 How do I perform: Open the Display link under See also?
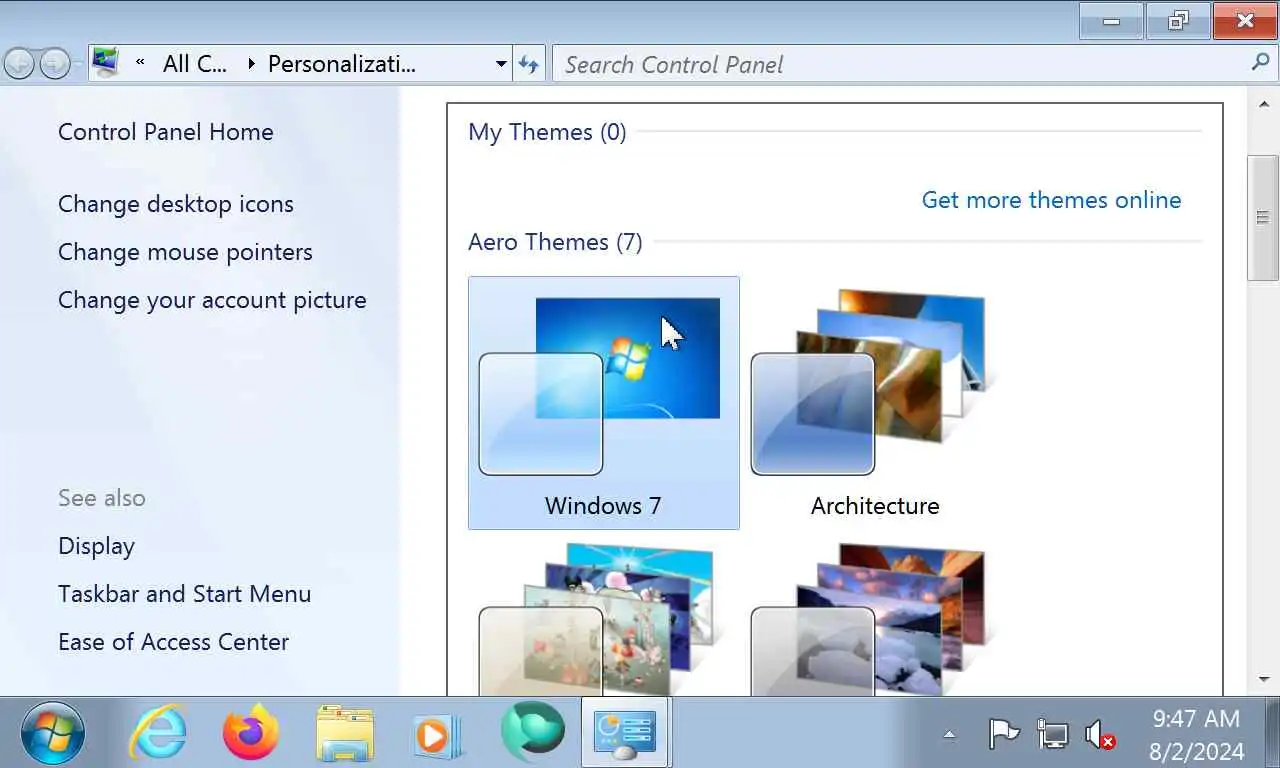pyautogui.click(x=96, y=546)
